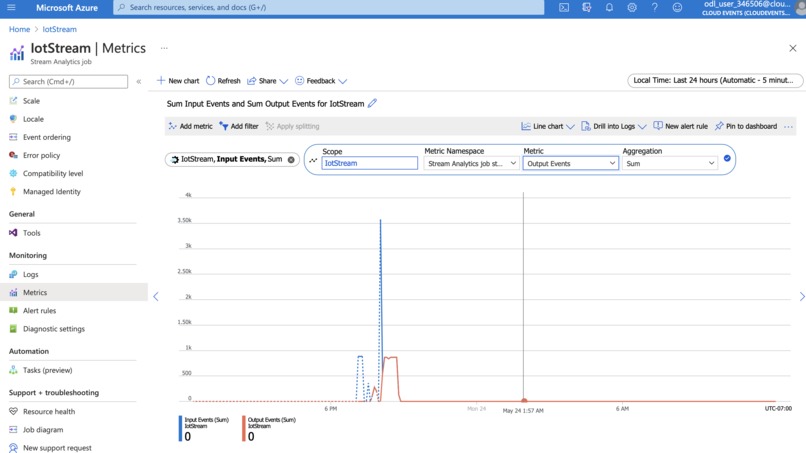Add filter to the chart
Screen dimensions: 806x453
coord(239,126)
